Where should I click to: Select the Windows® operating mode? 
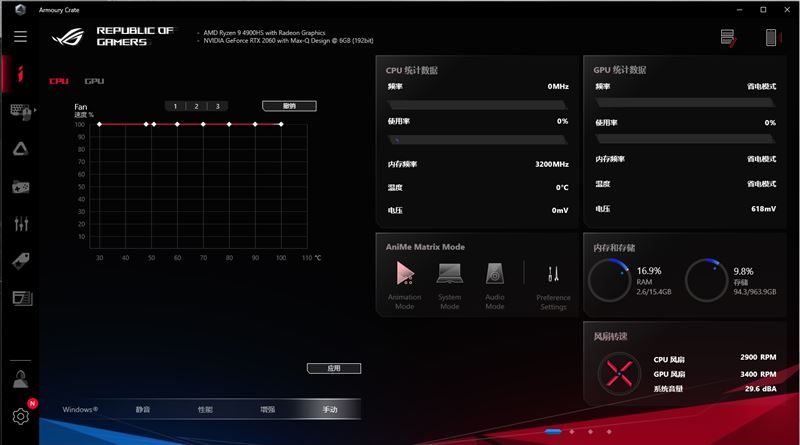[80, 409]
